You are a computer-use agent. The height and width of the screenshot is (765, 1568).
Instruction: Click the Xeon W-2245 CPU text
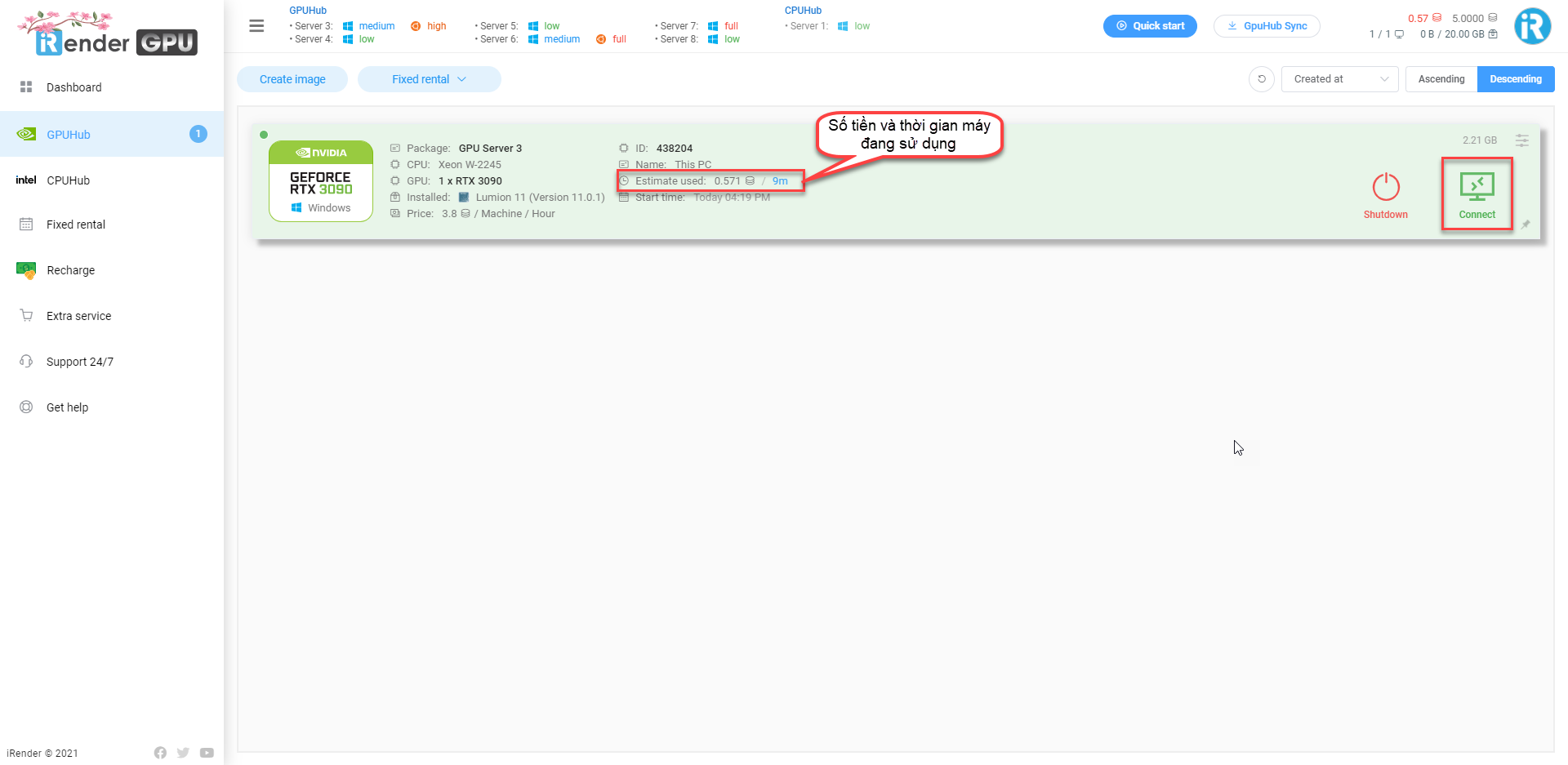[x=470, y=165]
